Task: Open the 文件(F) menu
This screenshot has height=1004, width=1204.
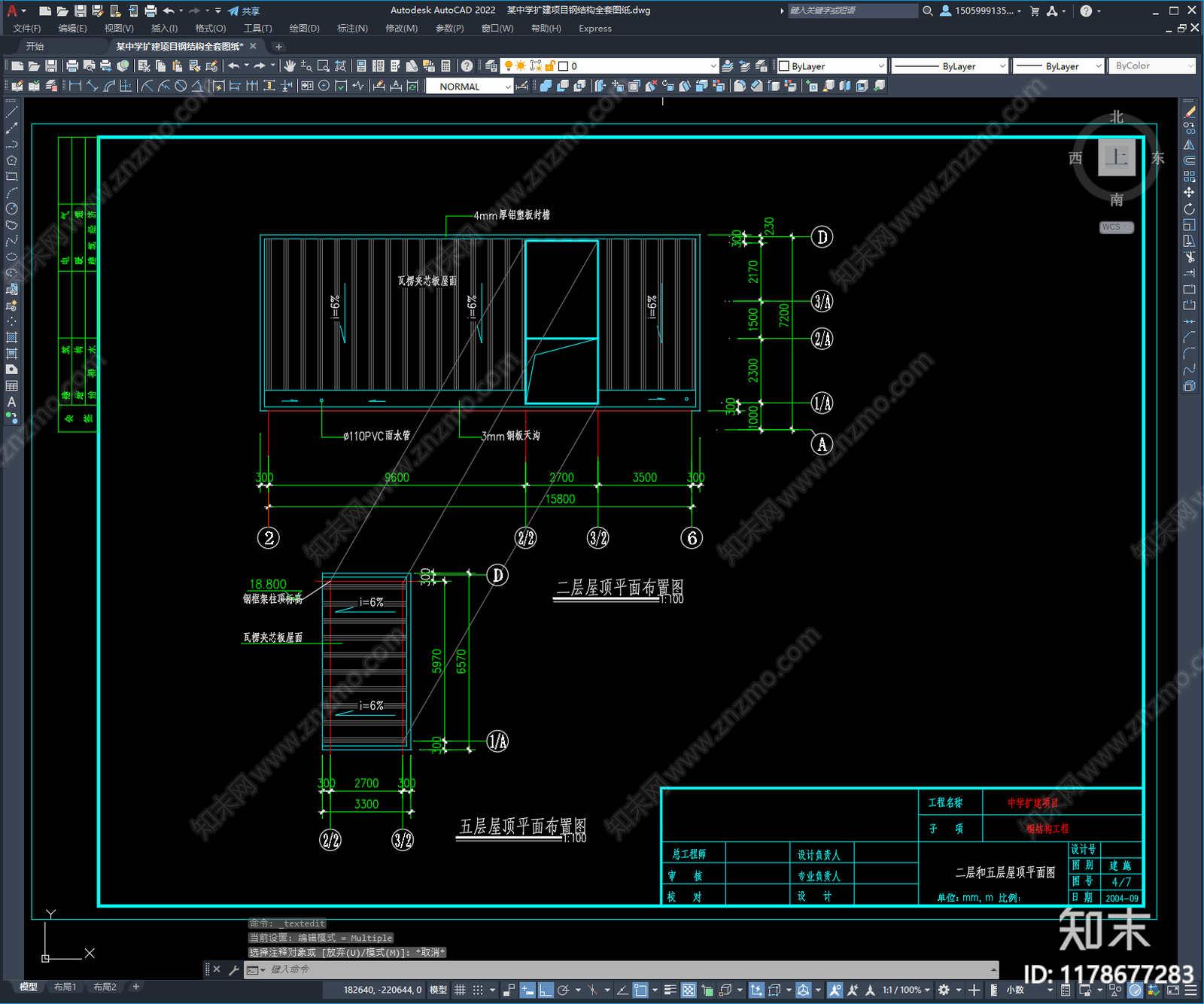Action: (27, 29)
